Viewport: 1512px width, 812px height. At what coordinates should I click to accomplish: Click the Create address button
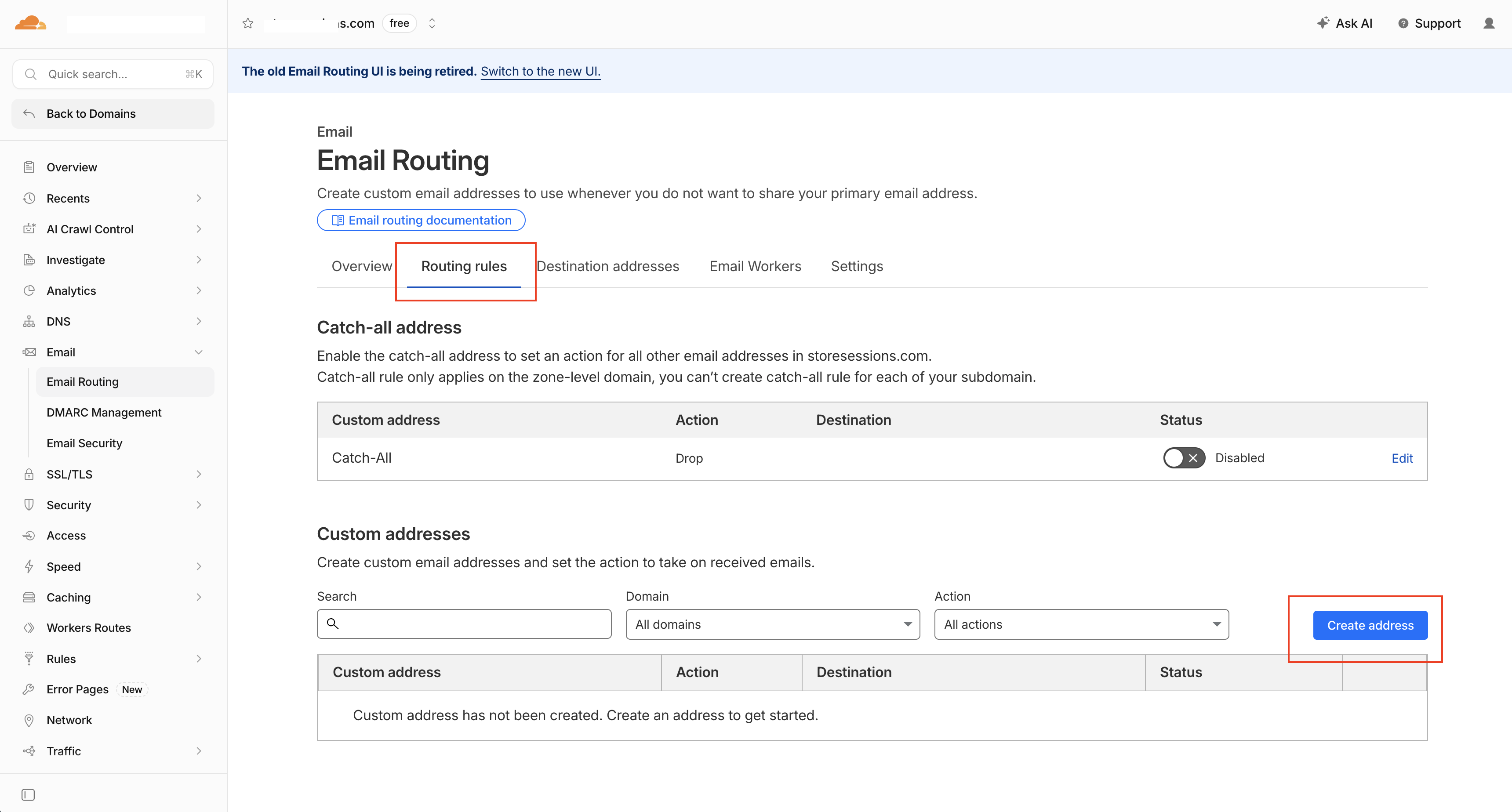click(x=1370, y=625)
